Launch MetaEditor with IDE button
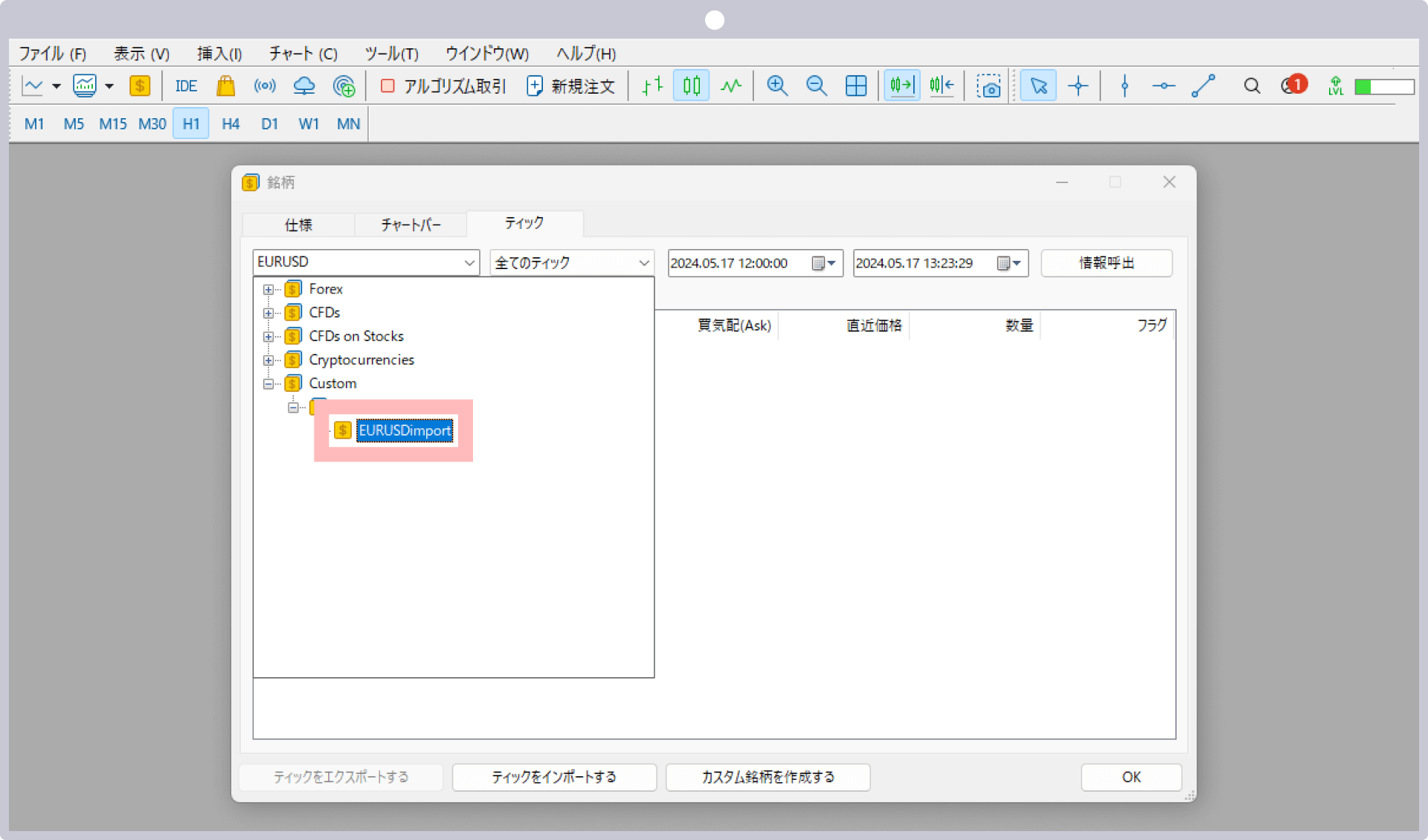This screenshot has width=1428, height=840. pyautogui.click(x=186, y=86)
